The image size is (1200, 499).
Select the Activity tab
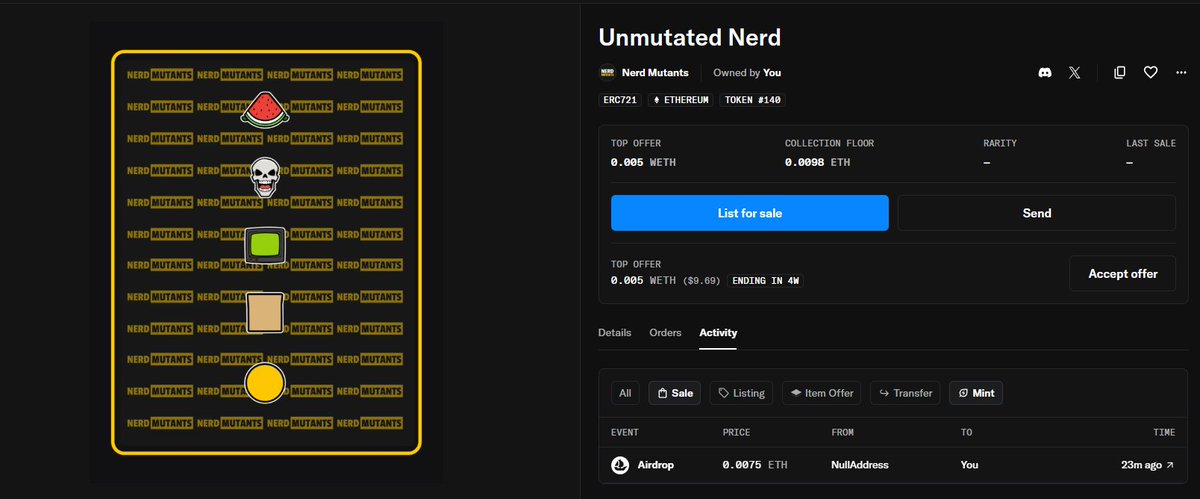click(718, 333)
